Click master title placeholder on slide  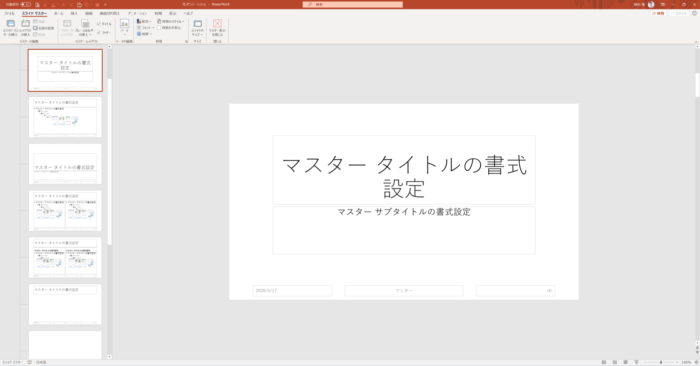[404, 170]
